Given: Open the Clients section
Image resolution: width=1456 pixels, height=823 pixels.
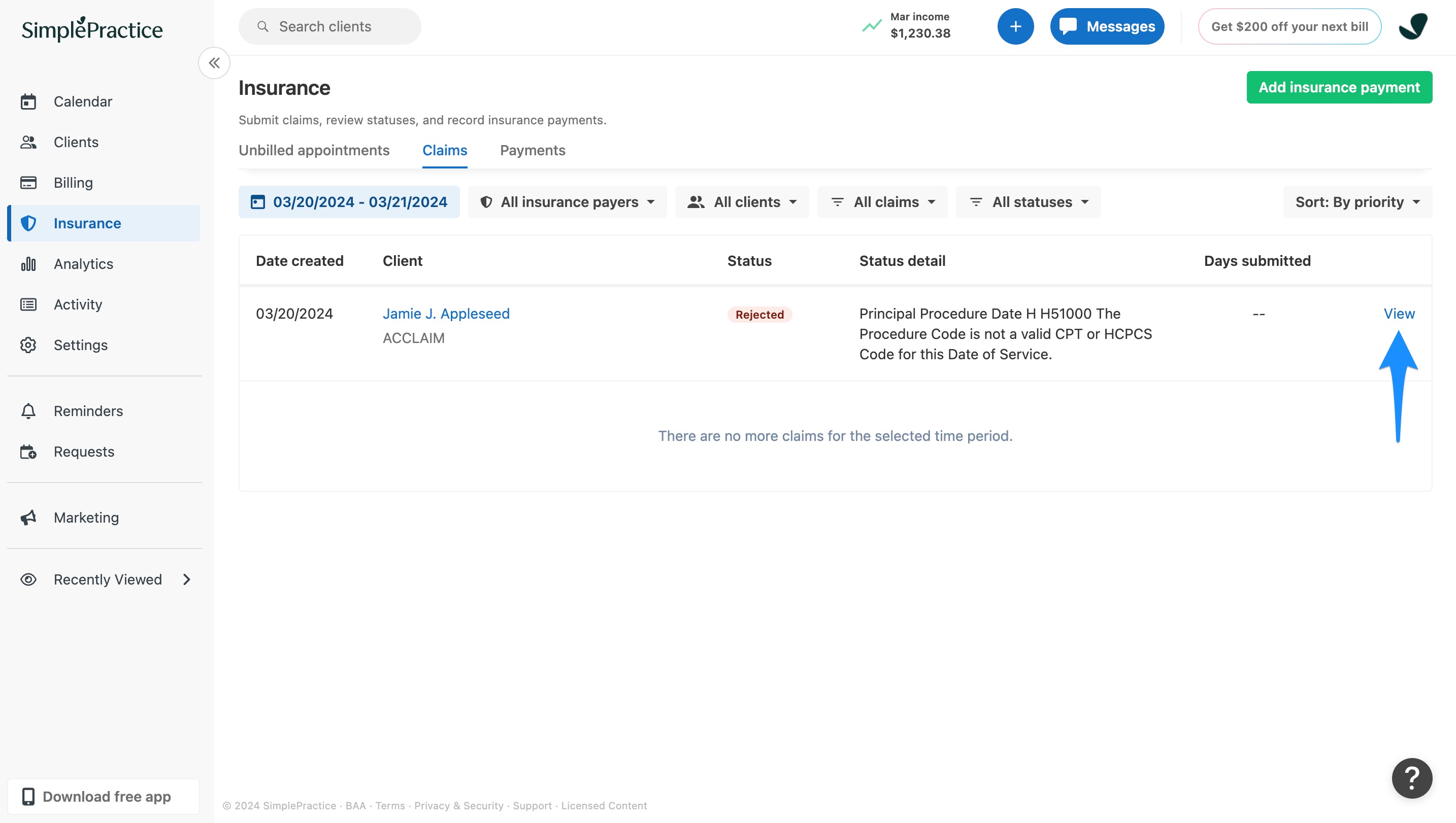Looking at the screenshot, I should click(x=104, y=142).
